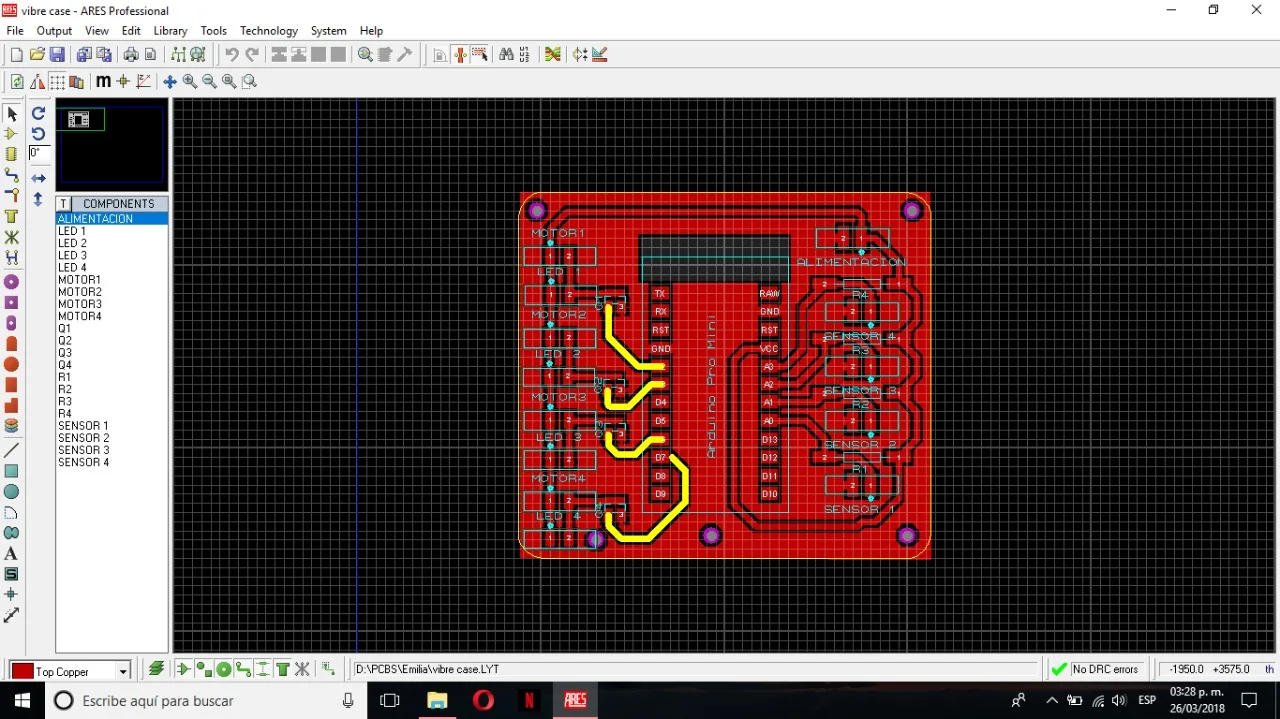Viewport: 1280px width, 719px height.
Task: Click the rotate clockwise icon
Action: tap(38, 114)
